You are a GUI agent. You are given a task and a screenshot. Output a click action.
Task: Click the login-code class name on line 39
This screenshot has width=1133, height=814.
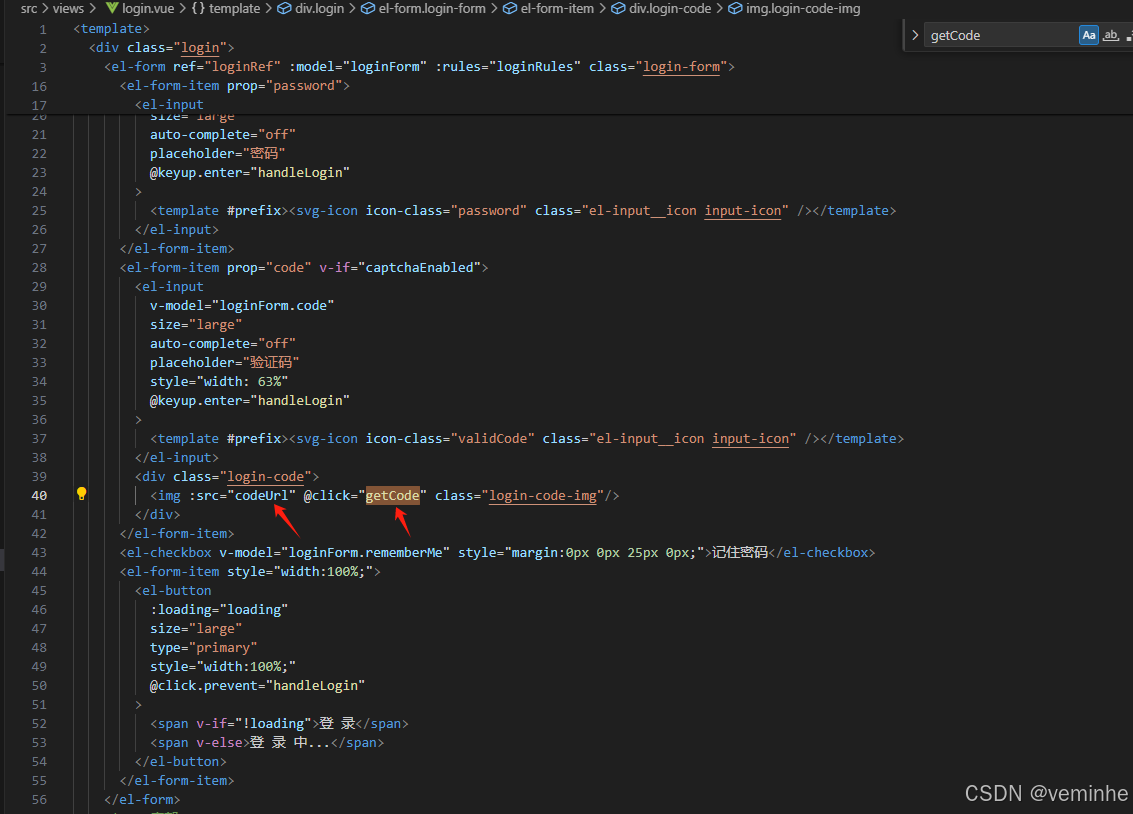pyautogui.click(x=265, y=477)
